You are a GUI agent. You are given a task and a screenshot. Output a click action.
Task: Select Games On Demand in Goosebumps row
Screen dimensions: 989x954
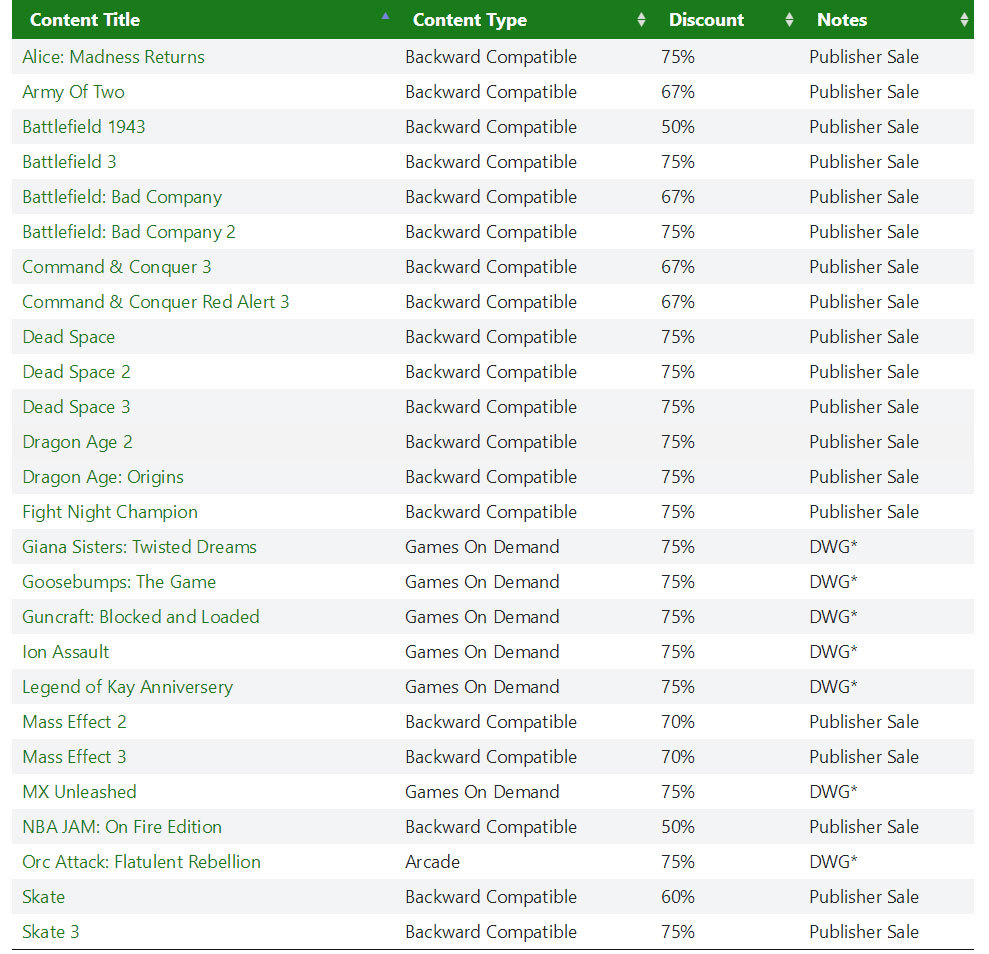483,582
